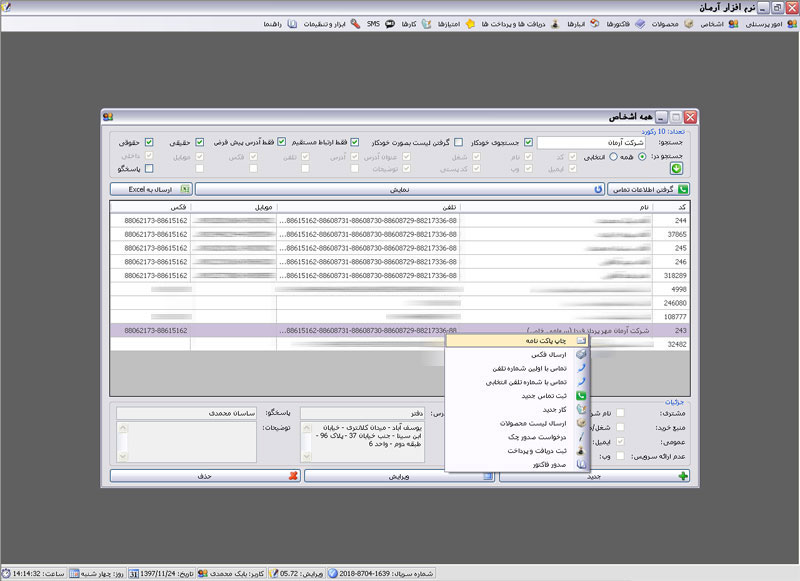Click the serial number icon in status bar
800x581 pixels.
pos(333,574)
